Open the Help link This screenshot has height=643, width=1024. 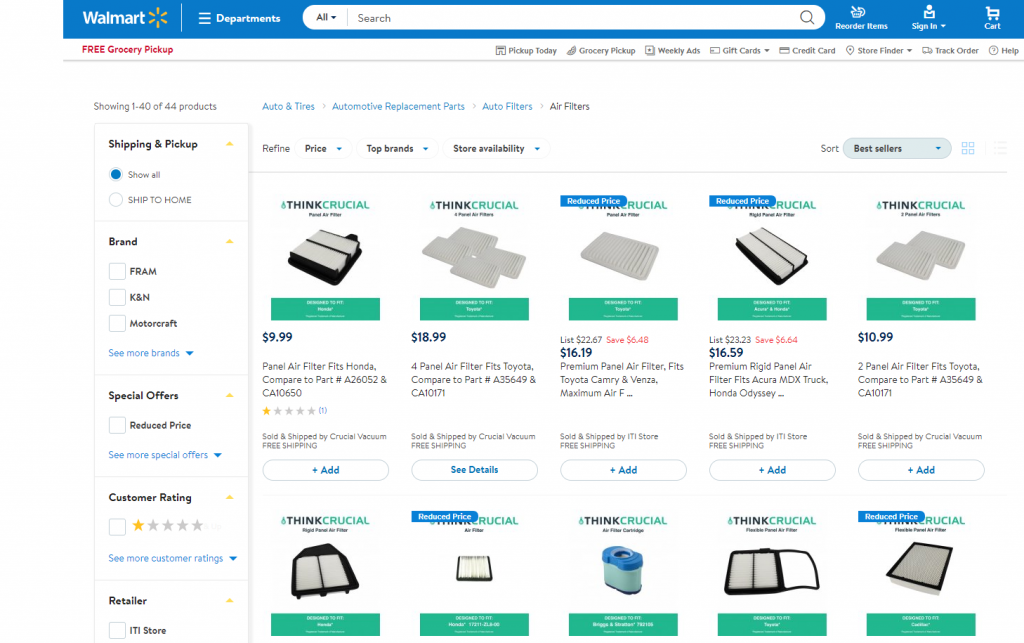1004,50
